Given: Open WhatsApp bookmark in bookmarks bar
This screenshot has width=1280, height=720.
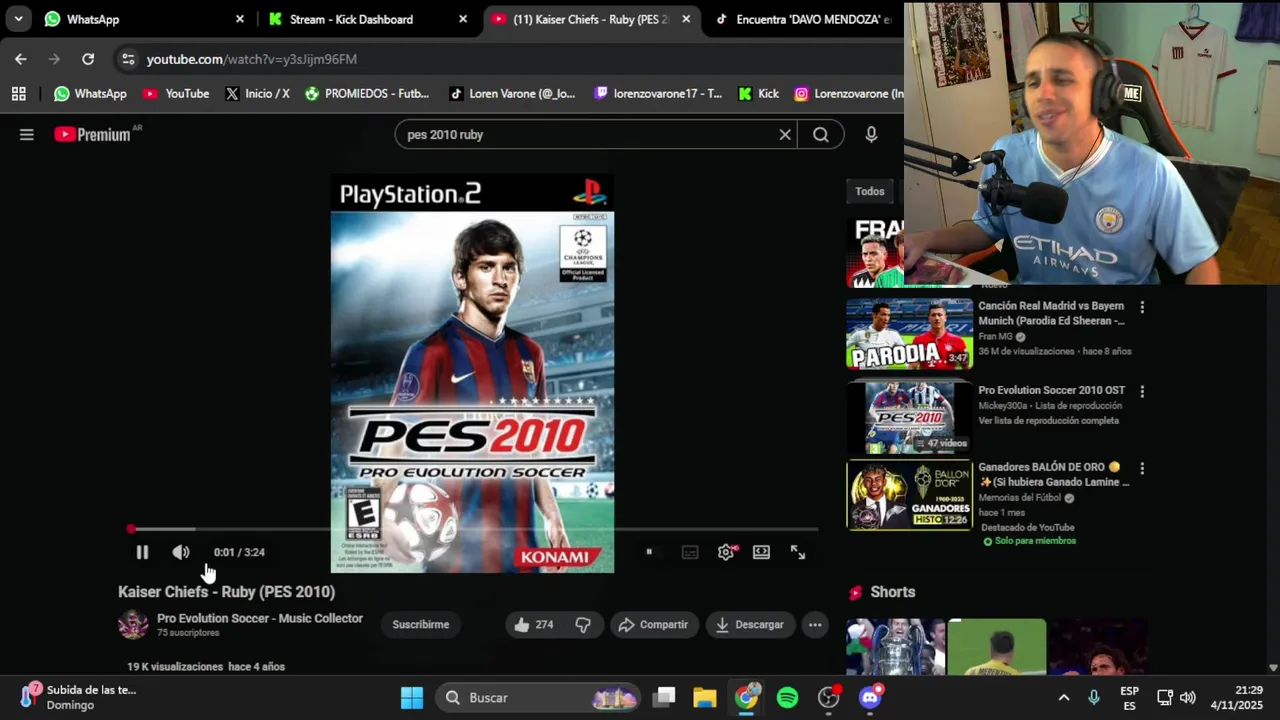Looking at the screenshot, I should (90, 94).
